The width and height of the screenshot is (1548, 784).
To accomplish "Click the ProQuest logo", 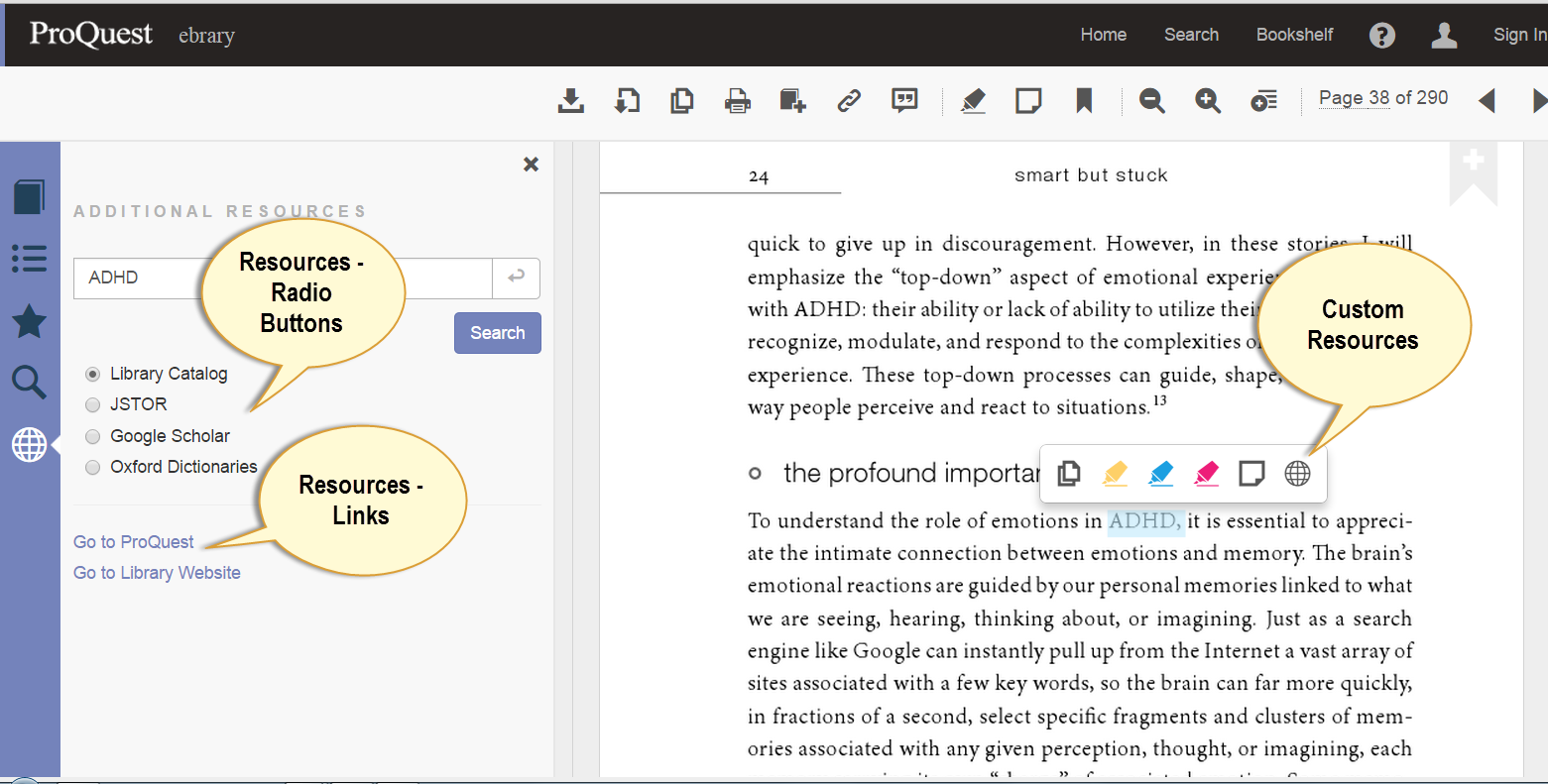I will tap(91, 35).
